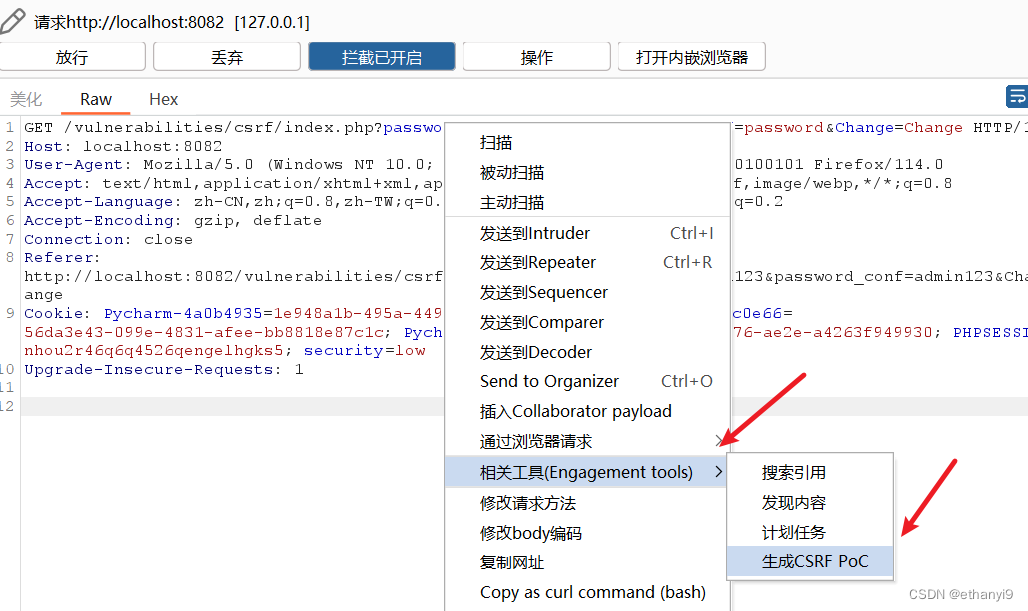Screen dimensions: 1028x611
Task: Click the 'Accept-Language' header name
Action: 98,202
